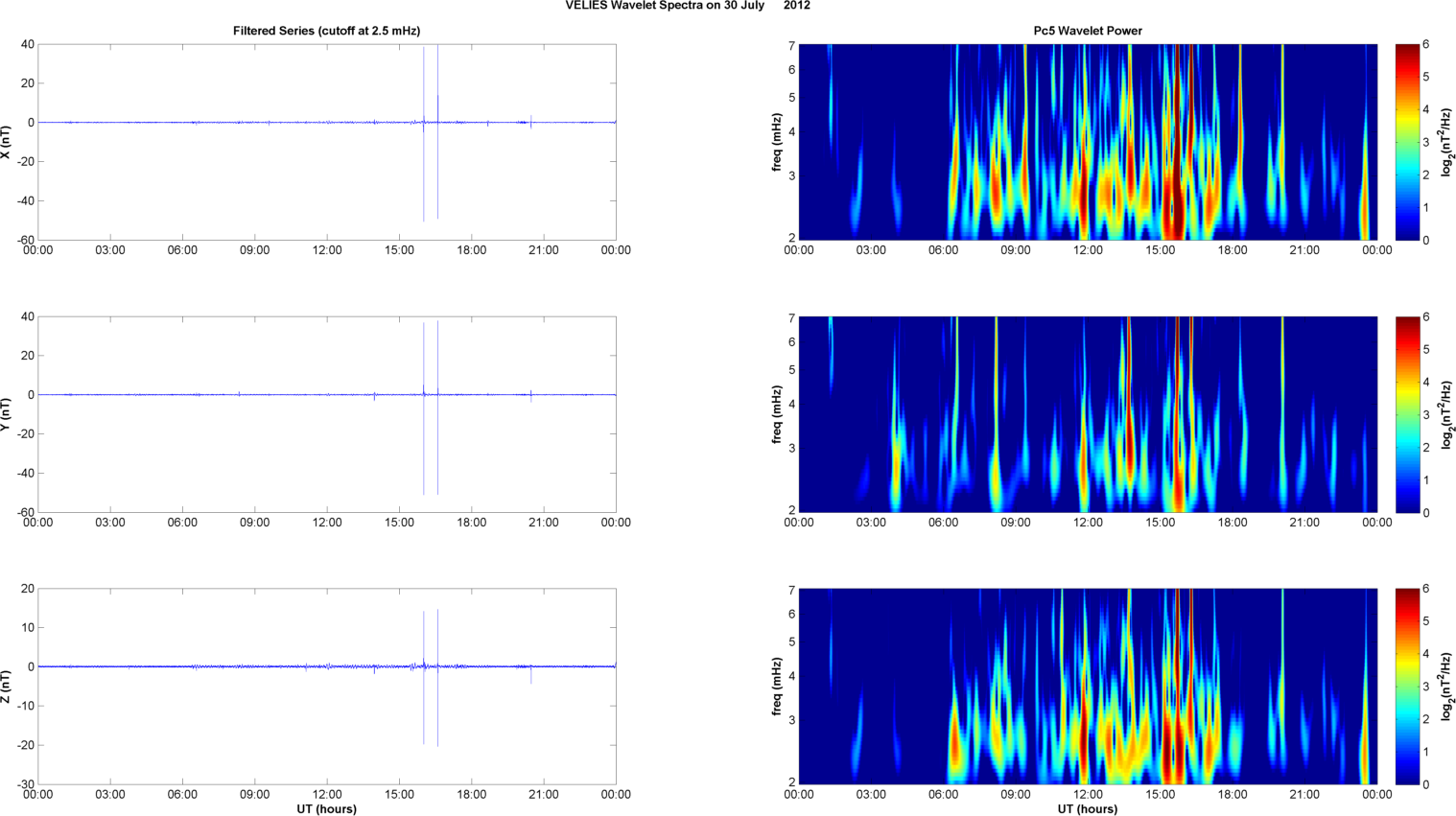The height and width of the screenshot is (816, 1456).
Task: Select the X component filtered series plot
Action: (x=327, y=142)
